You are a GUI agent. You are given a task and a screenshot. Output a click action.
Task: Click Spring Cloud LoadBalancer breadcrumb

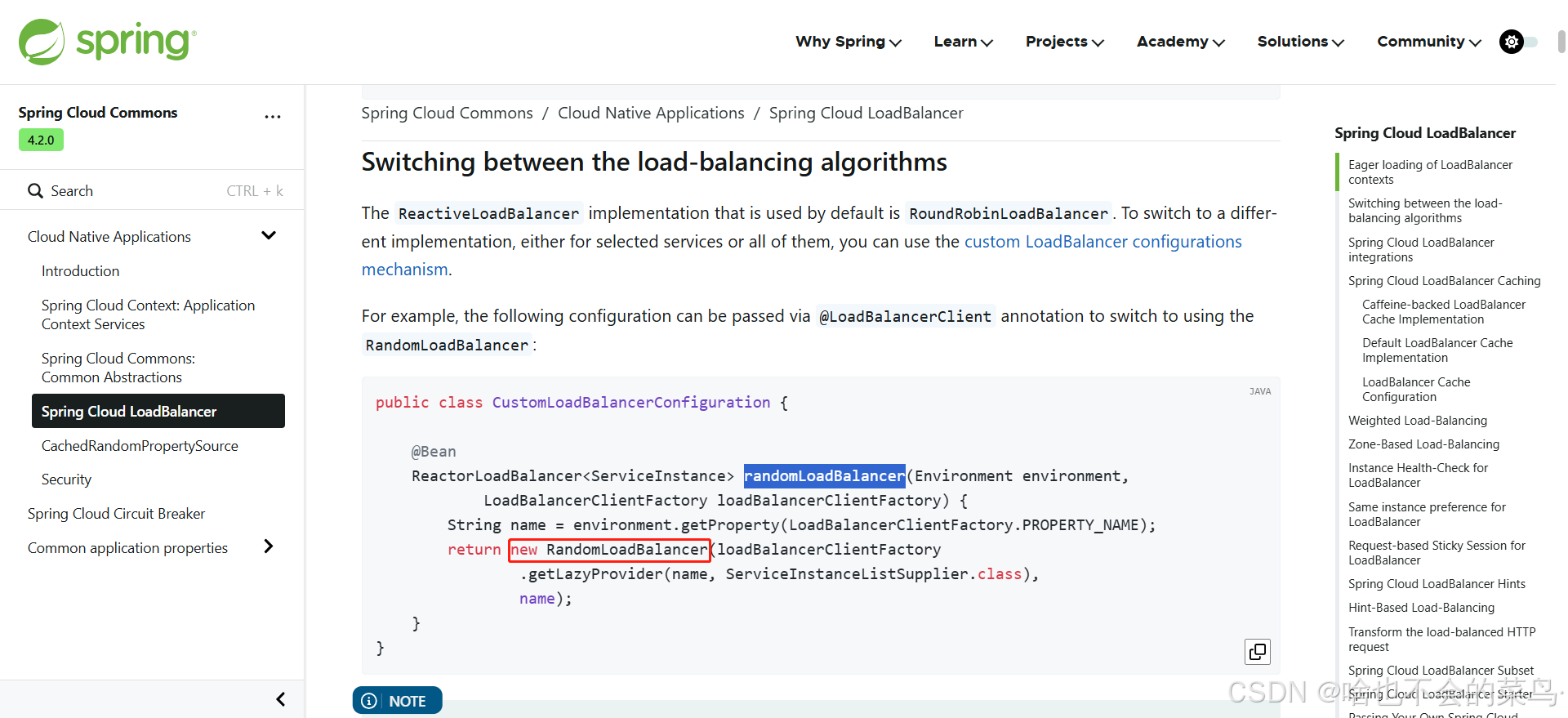coord(866,113)
